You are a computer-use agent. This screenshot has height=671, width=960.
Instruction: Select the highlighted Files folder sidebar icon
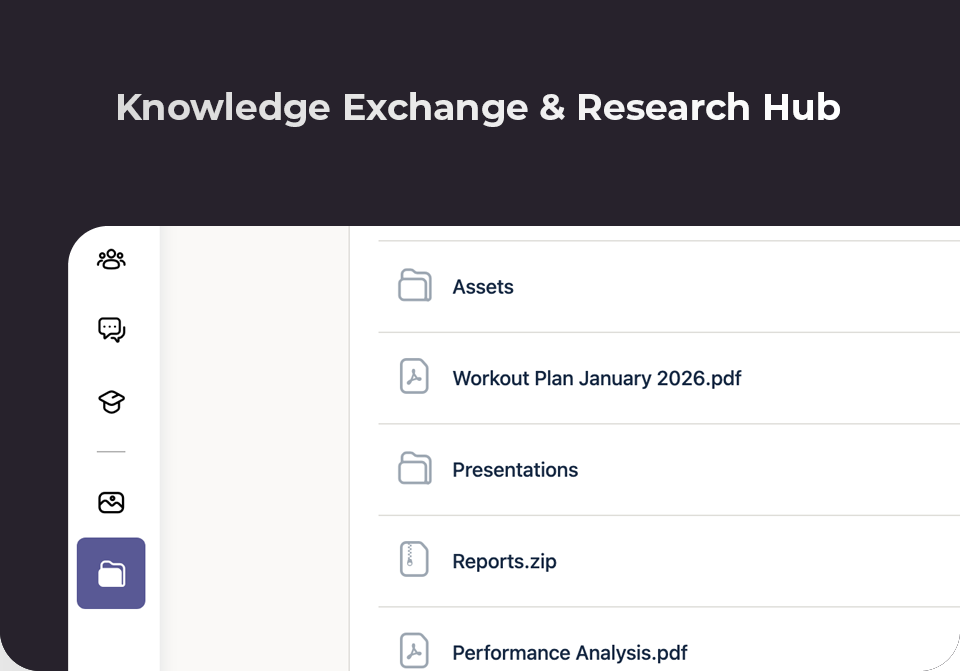[x=111, y=573]
